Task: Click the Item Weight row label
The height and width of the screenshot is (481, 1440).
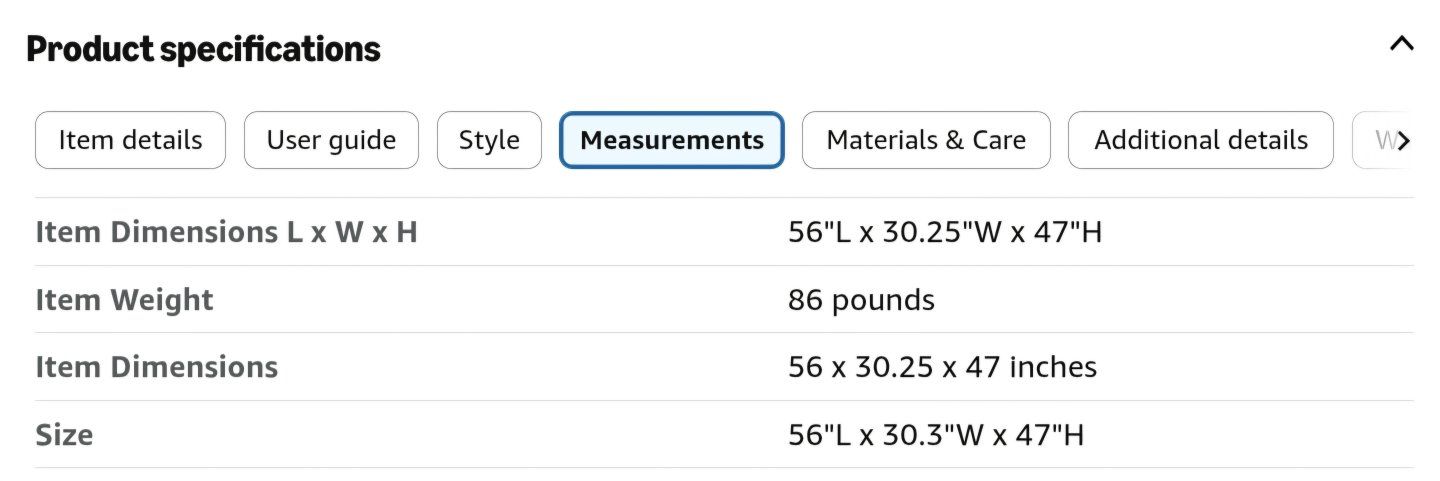Action: [x=124, y=300]
